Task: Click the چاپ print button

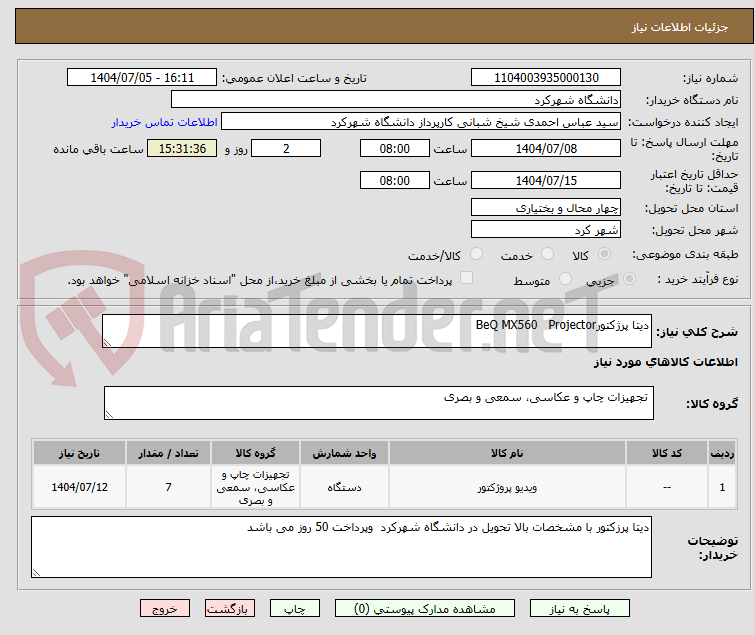Action: coord(295,609)
